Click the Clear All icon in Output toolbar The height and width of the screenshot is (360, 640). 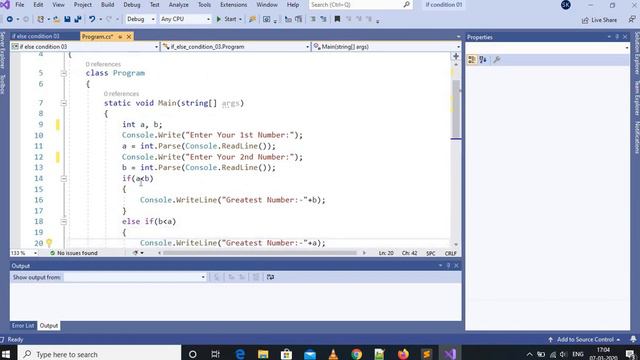click(256, 277)
